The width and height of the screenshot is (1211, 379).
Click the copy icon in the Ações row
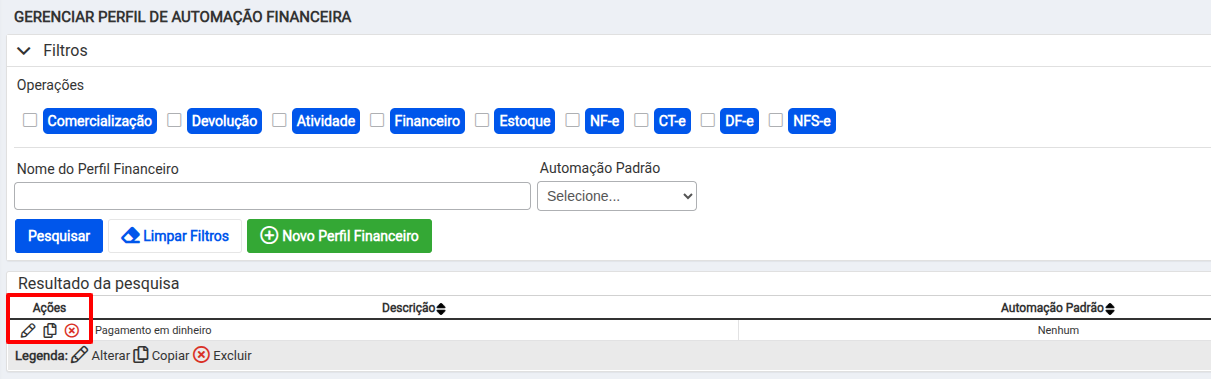point(50,330)
